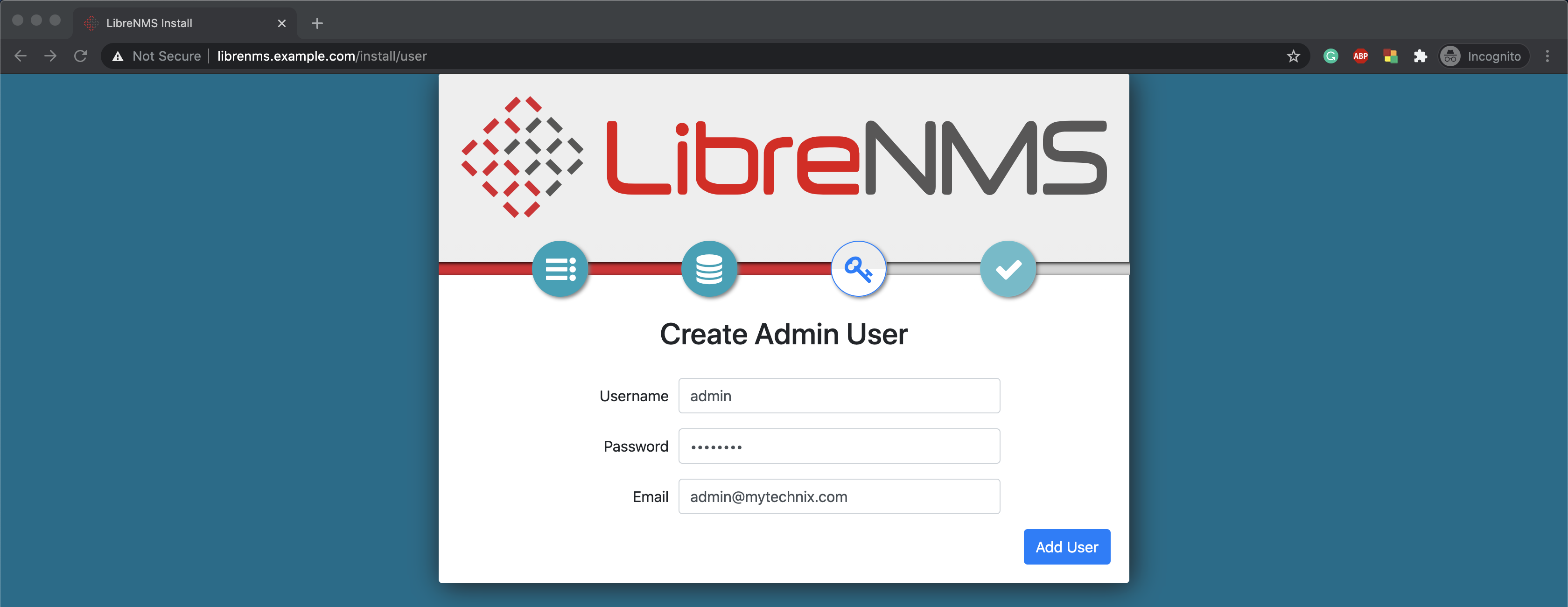Go back to previous page
1568x607 pixels.
tap(21, 56)
